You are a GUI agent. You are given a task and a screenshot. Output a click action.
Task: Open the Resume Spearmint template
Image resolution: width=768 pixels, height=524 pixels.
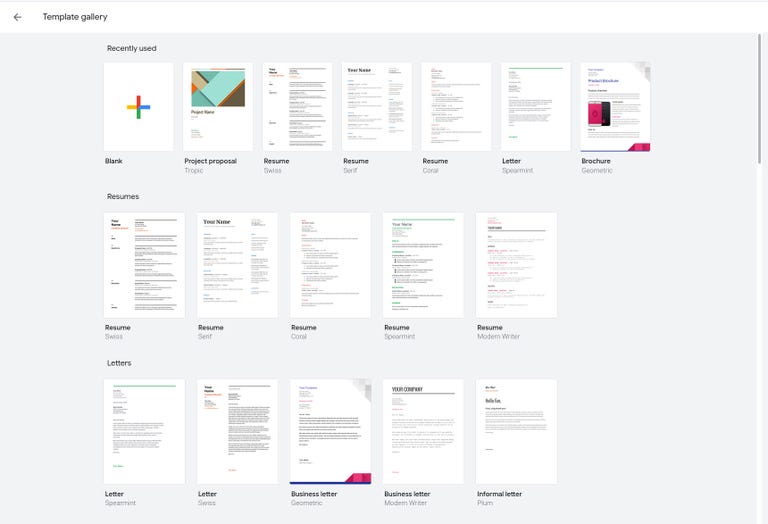click(423, 265)
